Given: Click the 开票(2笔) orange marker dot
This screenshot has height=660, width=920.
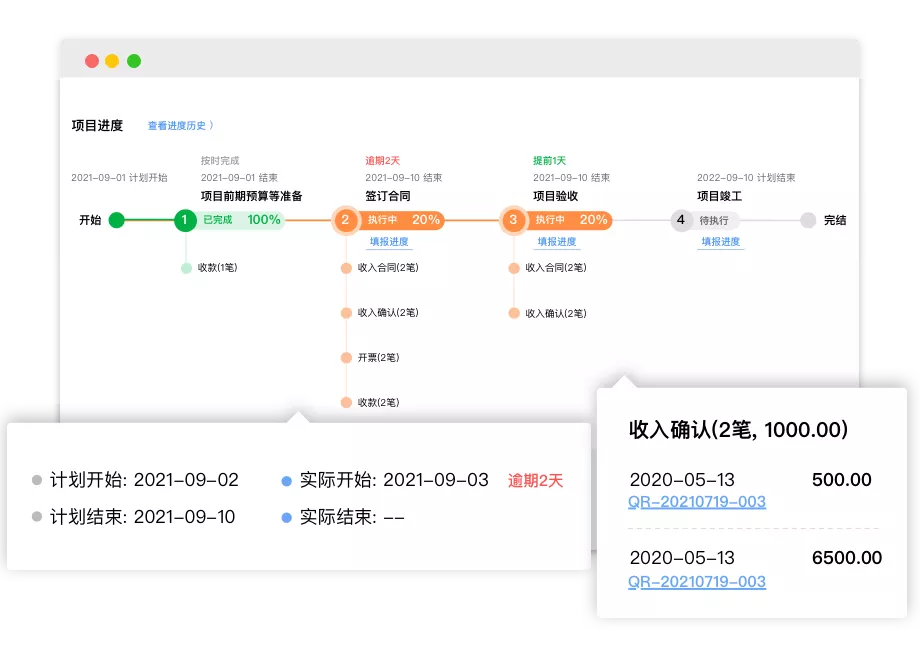Looking at the screenshot, I should pyautogui.click(x=346, y=357).
